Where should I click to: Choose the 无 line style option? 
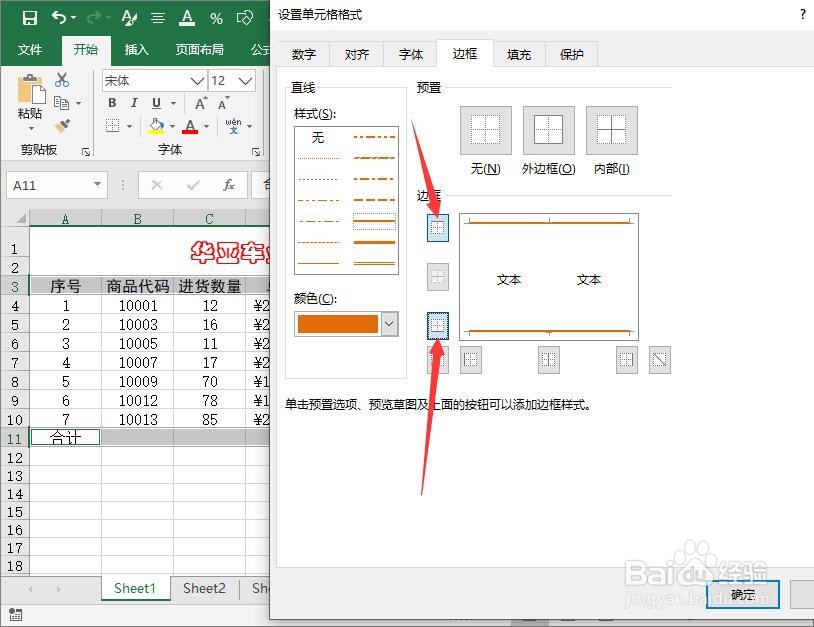[318, 138]
